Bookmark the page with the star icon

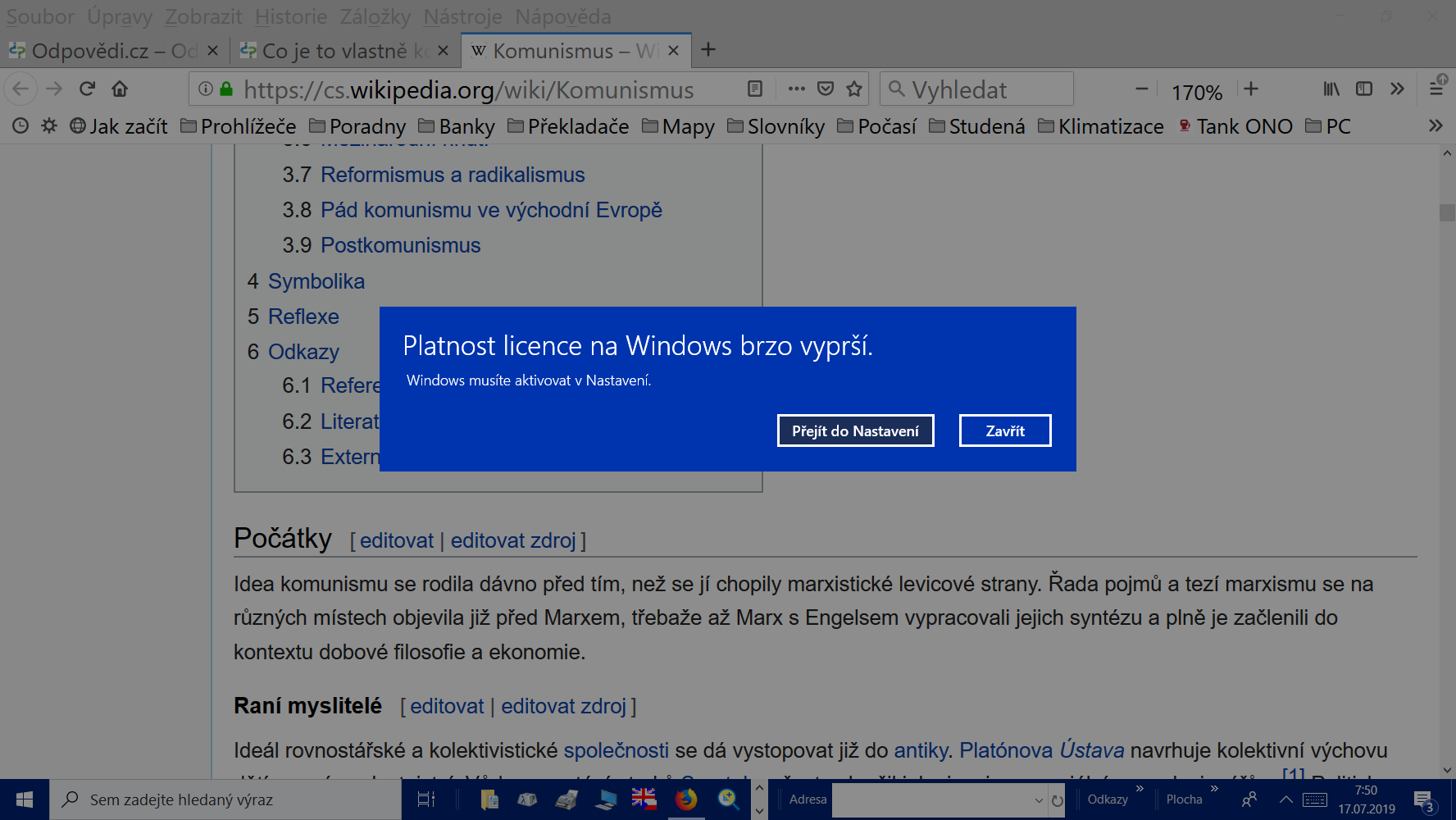853,89
